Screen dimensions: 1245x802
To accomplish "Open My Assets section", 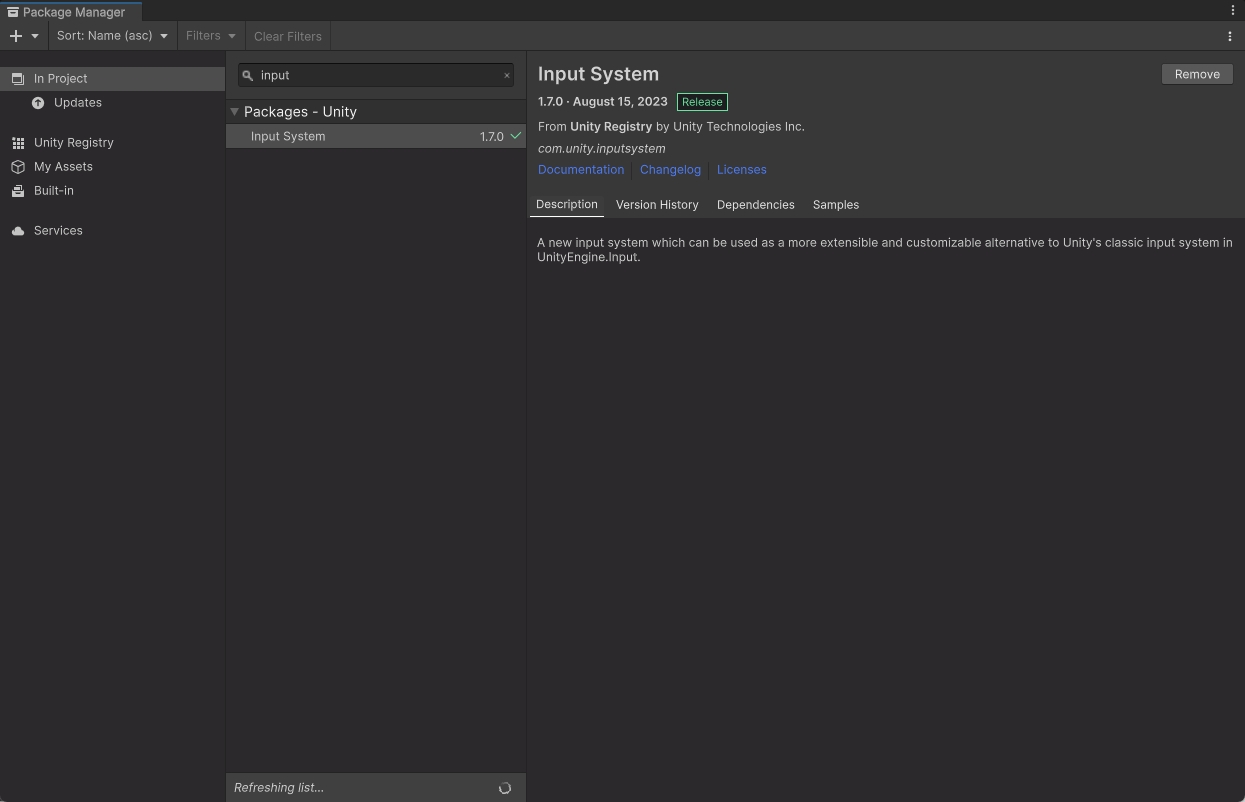I will coord(63,166).
